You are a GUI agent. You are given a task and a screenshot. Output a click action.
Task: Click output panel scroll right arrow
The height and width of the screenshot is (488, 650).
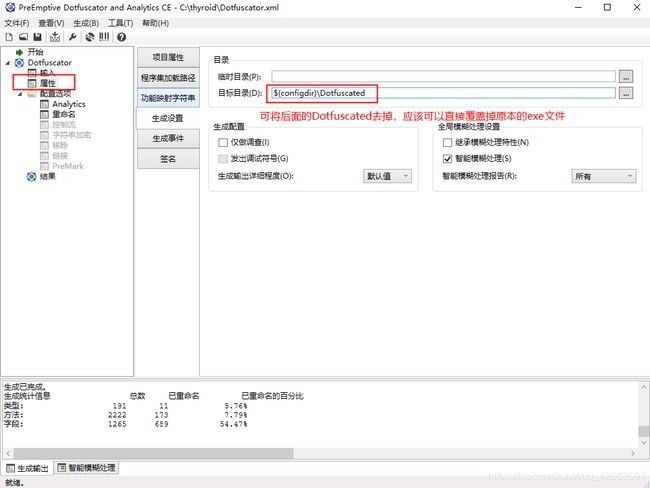pyautogui.click(x=633, y=454)
